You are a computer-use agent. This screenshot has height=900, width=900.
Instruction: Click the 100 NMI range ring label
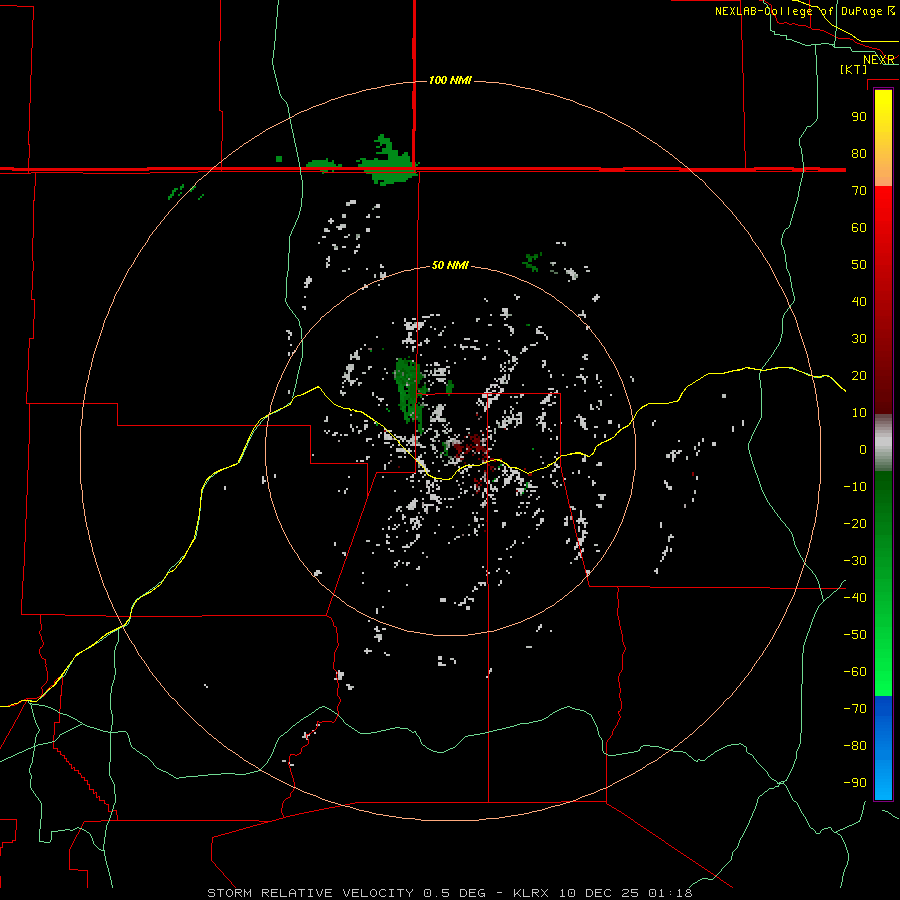pyautogui.click(x=450, y=80)
